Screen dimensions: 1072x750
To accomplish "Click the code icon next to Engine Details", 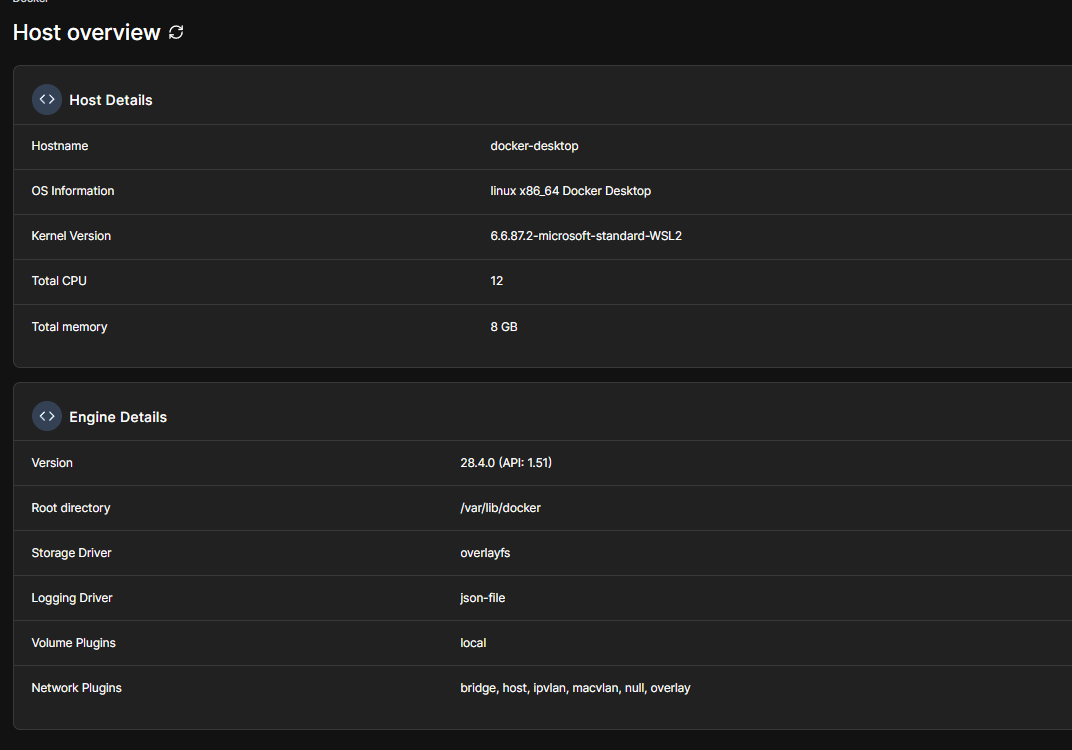I will click(47, 417).
